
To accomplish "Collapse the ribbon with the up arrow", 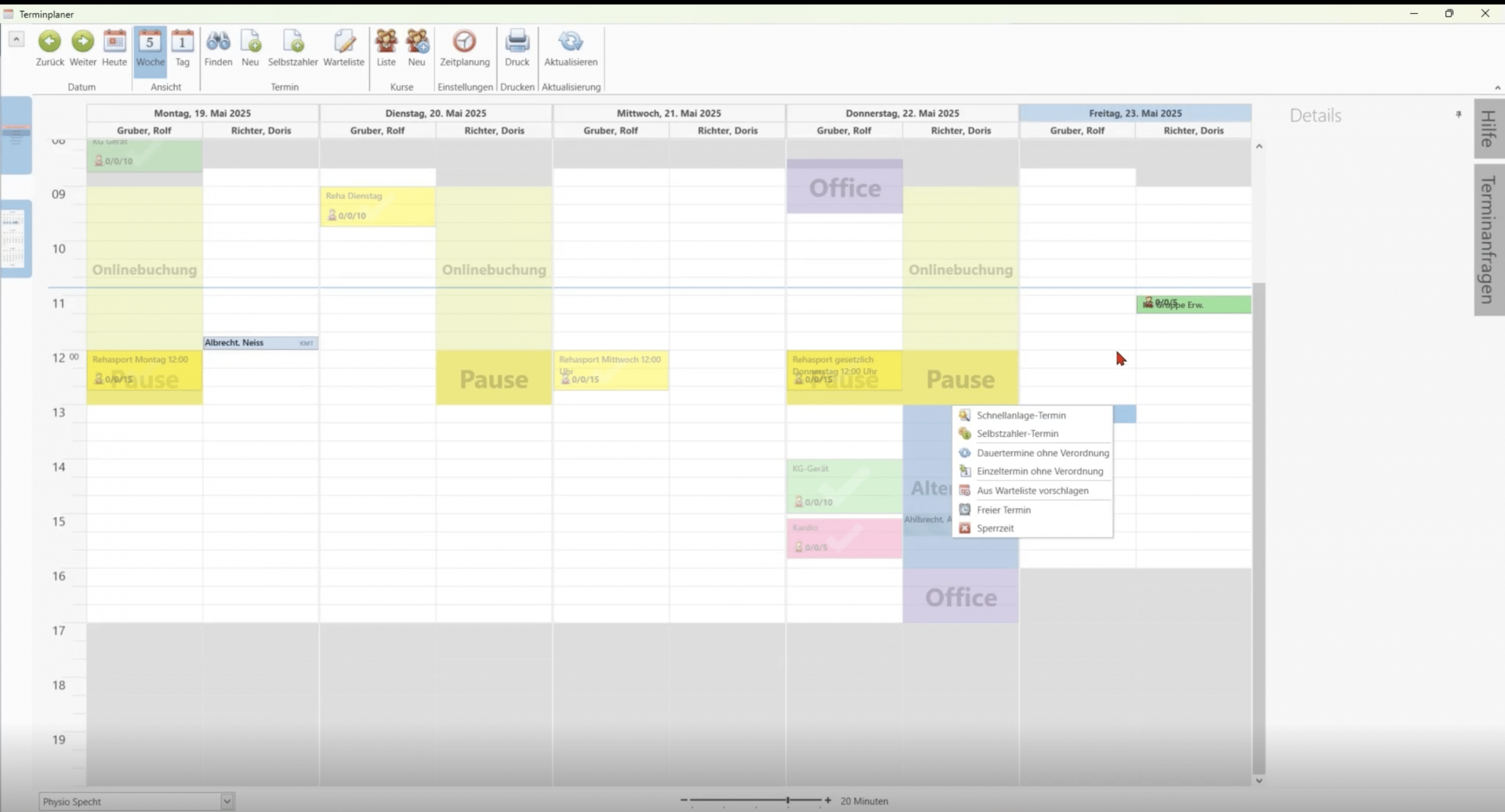I will [x=16, y=39].
